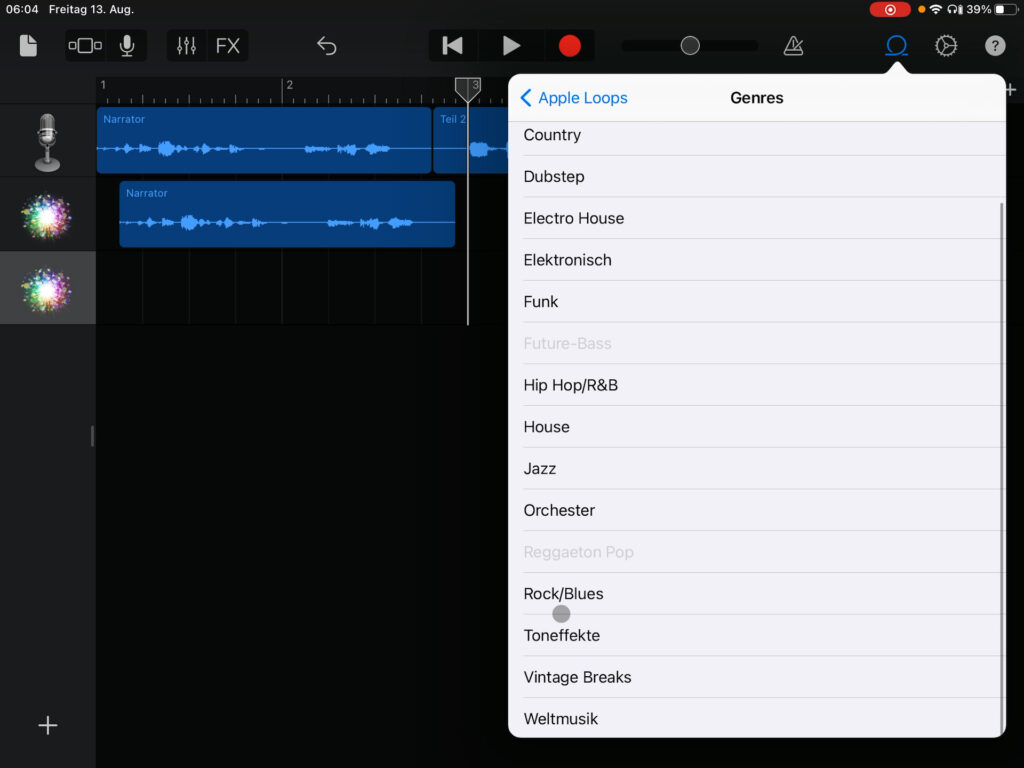This screenshot has height=768, width=1024.
Task: Undo the last action
Action: tap(327, 46)
